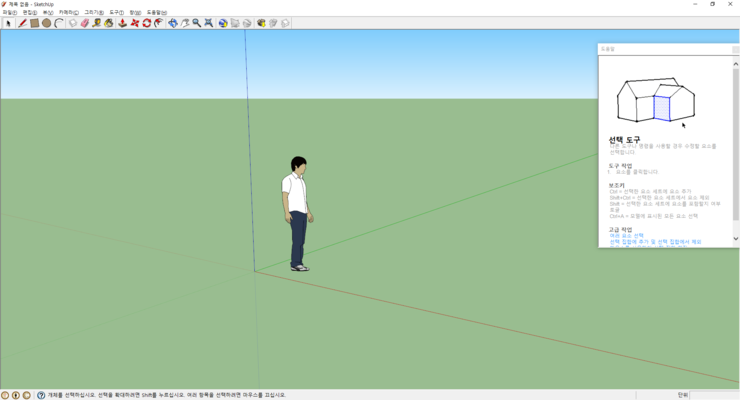740x400 pixels.
Task: Click the Zoom Extents icon
Action: (209, 23)
